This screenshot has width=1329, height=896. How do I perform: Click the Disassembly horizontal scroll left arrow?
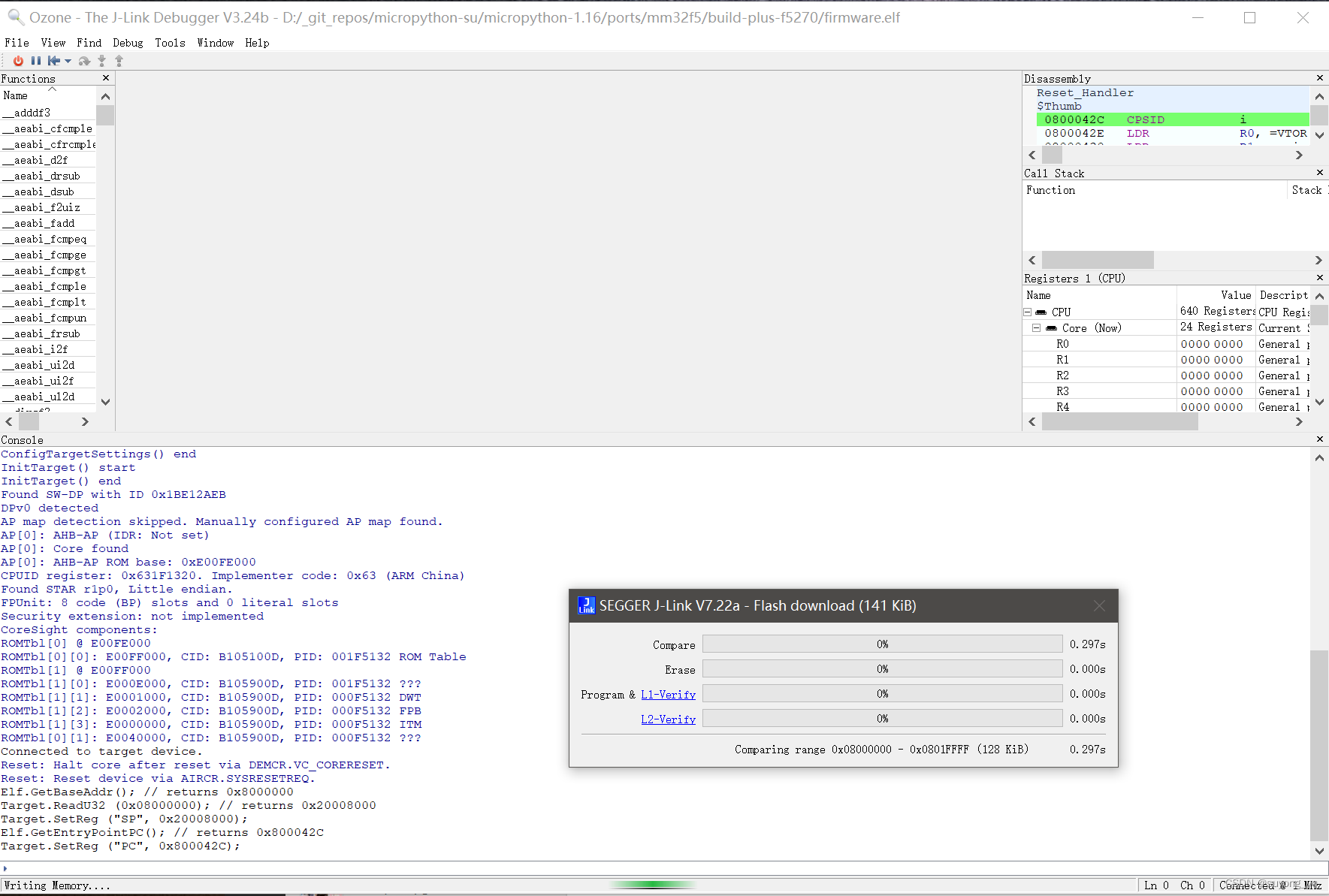coord(1032,155)
